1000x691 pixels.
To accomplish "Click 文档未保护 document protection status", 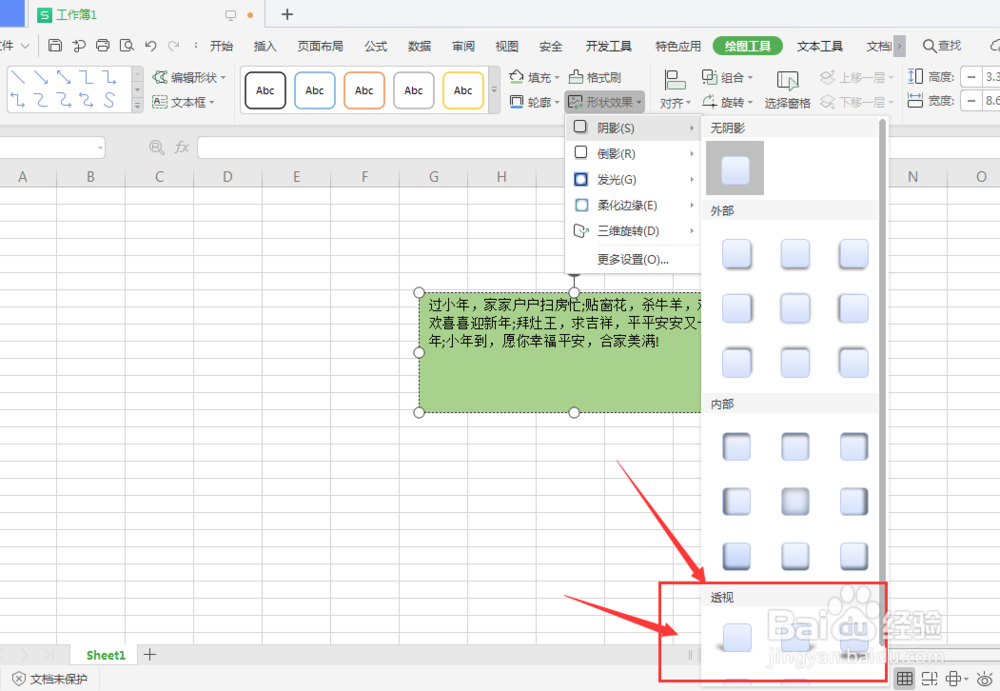I will (50, 679).
